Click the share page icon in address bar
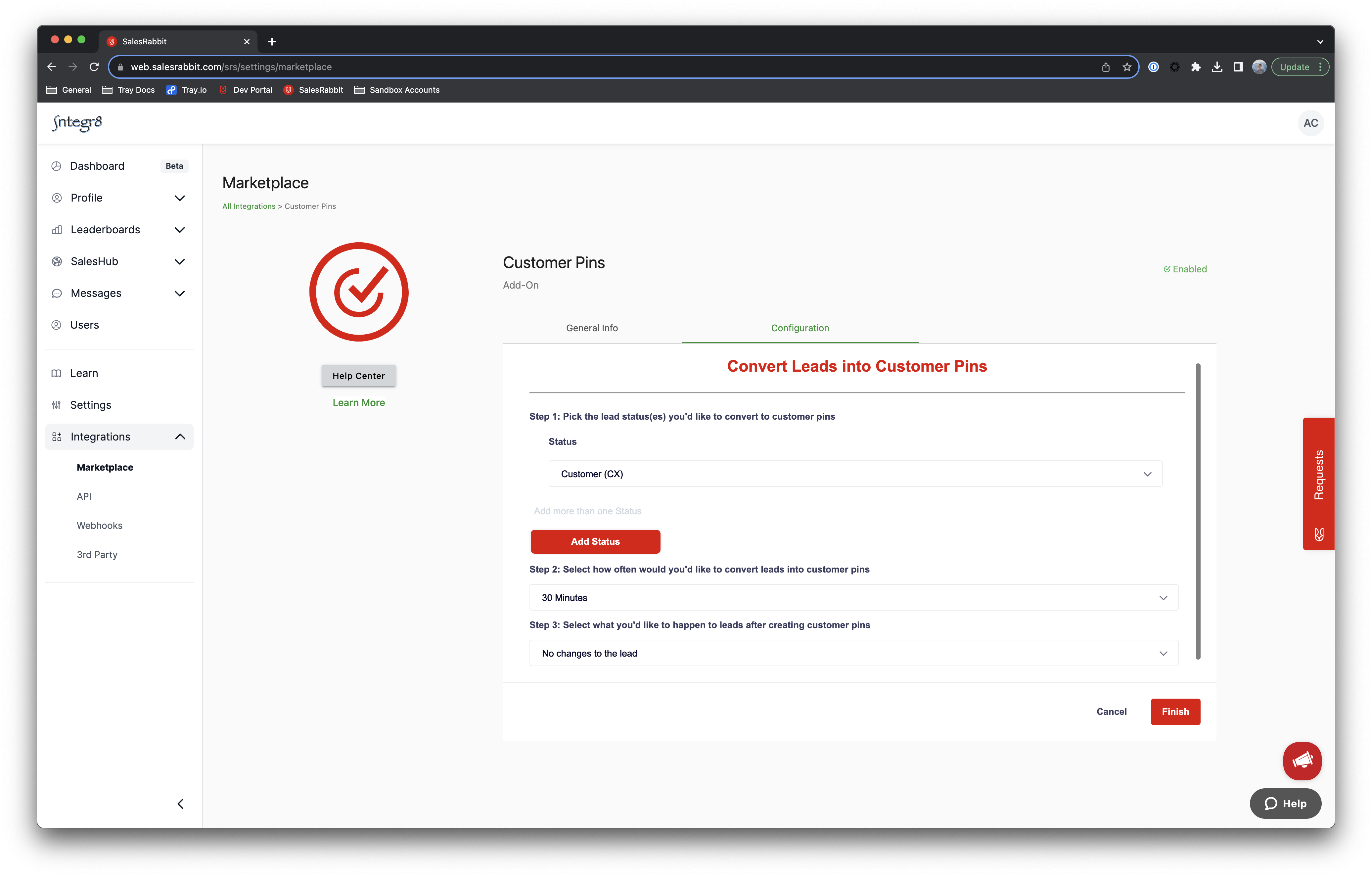Viewport: 1372px width, 877px height. click(1105, 67)
